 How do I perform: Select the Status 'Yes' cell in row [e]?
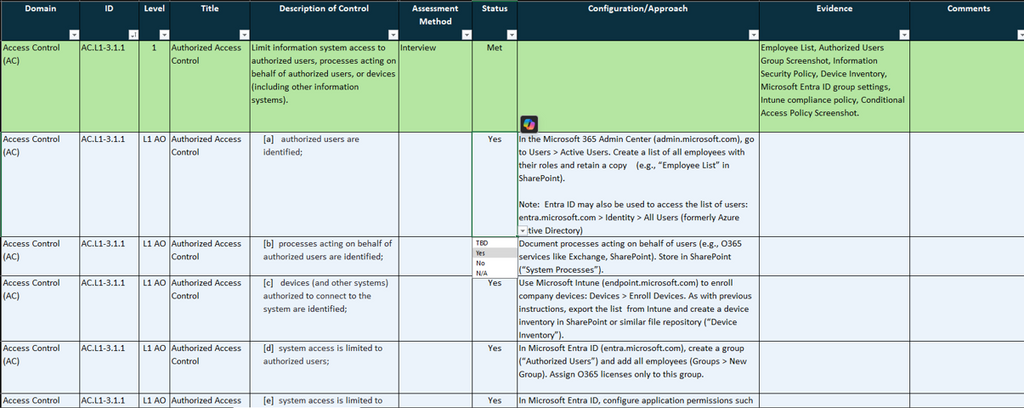pos(494,401)
